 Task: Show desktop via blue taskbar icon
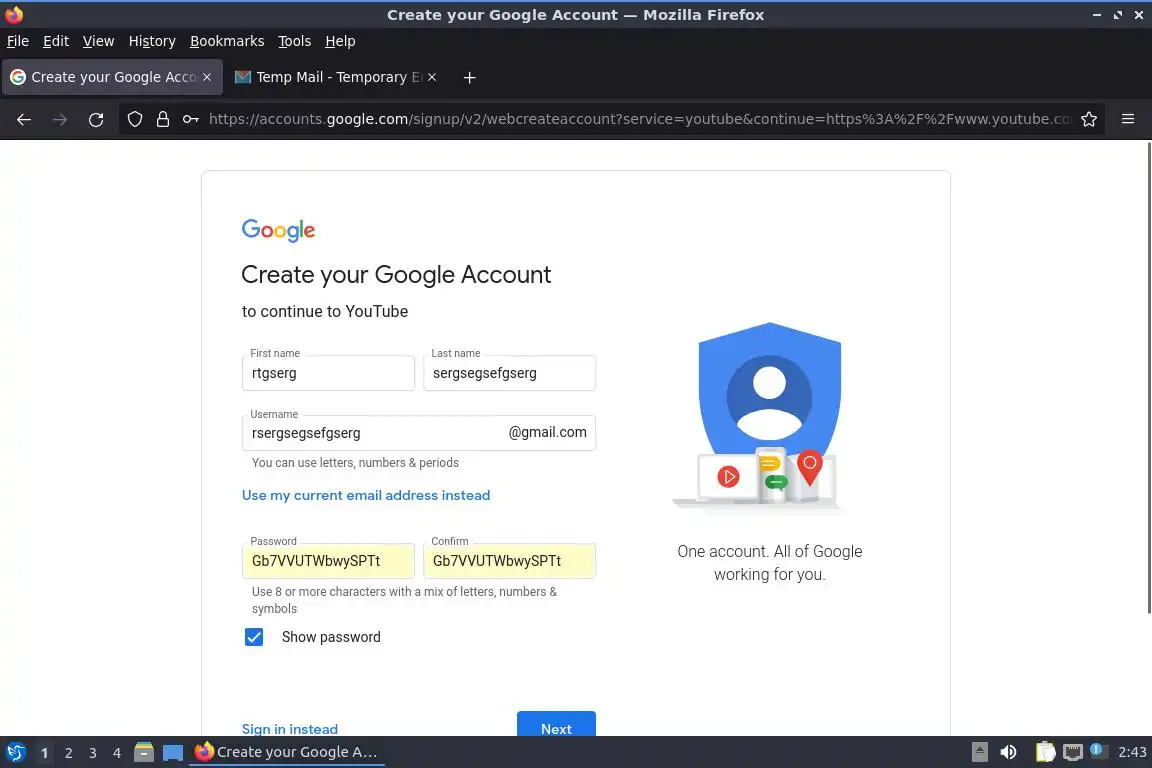click(x=173, y=752)
